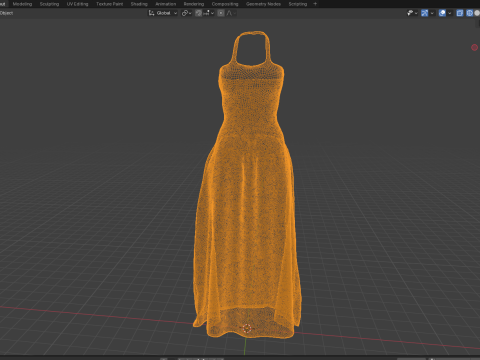Viewport: 480px width, 360px height.
Task: Open the Compositing workspace tab
Action: coord(225,4)
